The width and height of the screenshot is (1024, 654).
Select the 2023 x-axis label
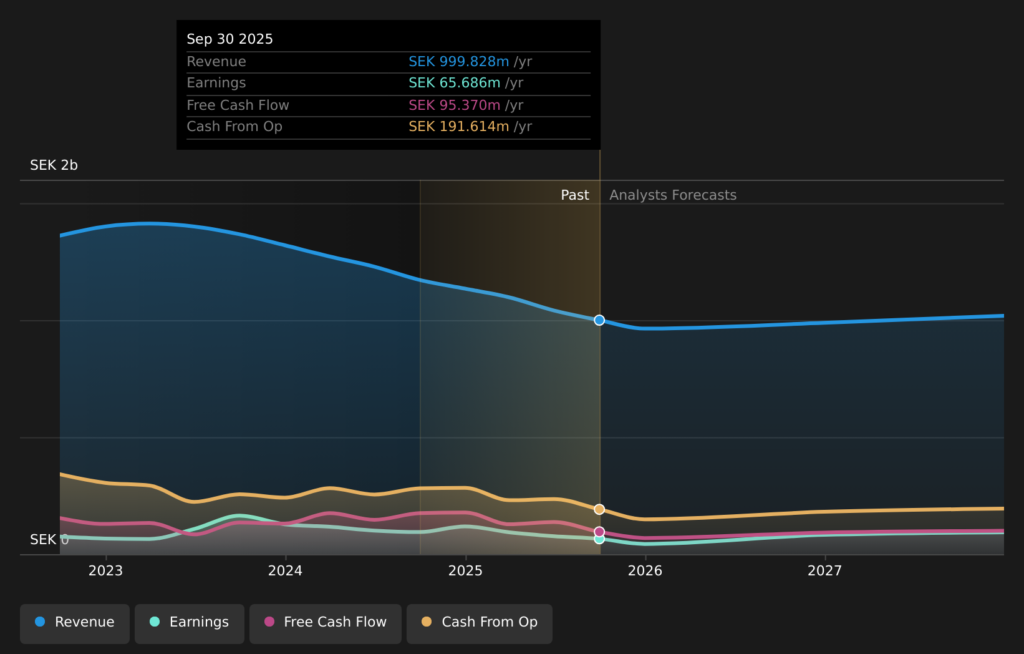105,571
